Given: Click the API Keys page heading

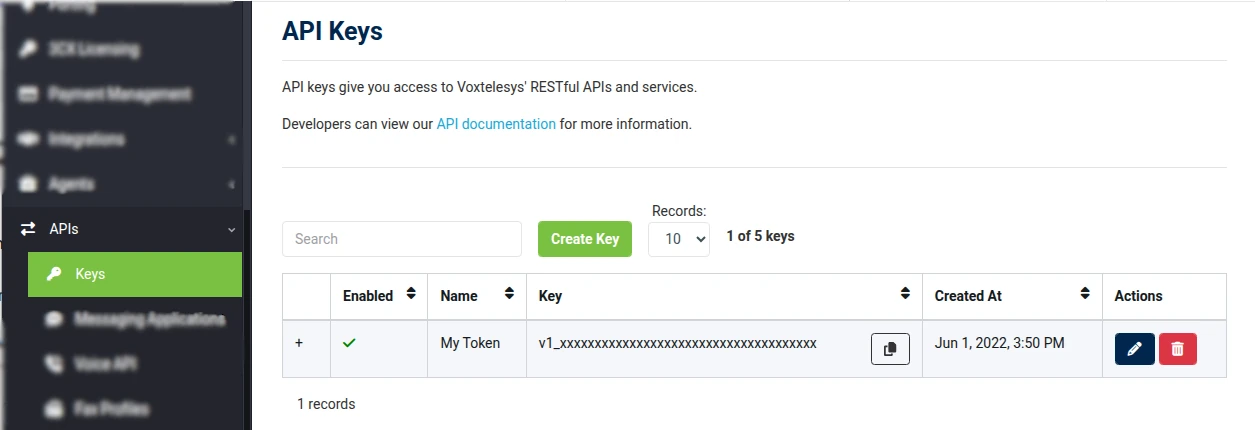Looking at the screenshot, I should (x=333, y=31).
